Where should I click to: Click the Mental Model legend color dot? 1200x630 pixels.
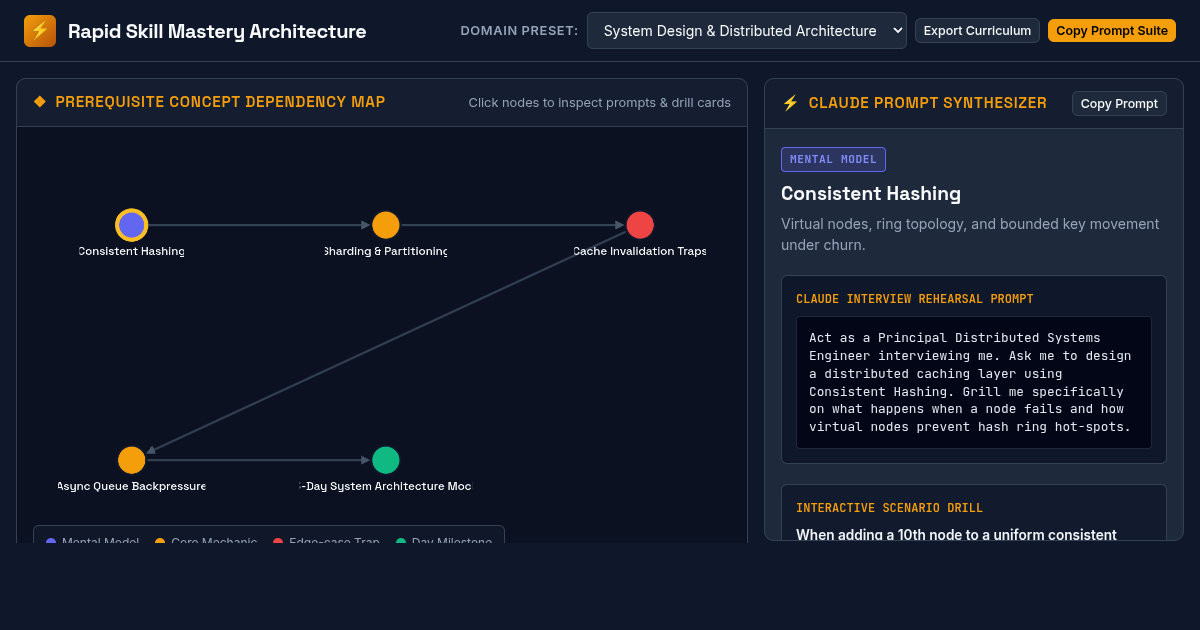click(51, 543)
